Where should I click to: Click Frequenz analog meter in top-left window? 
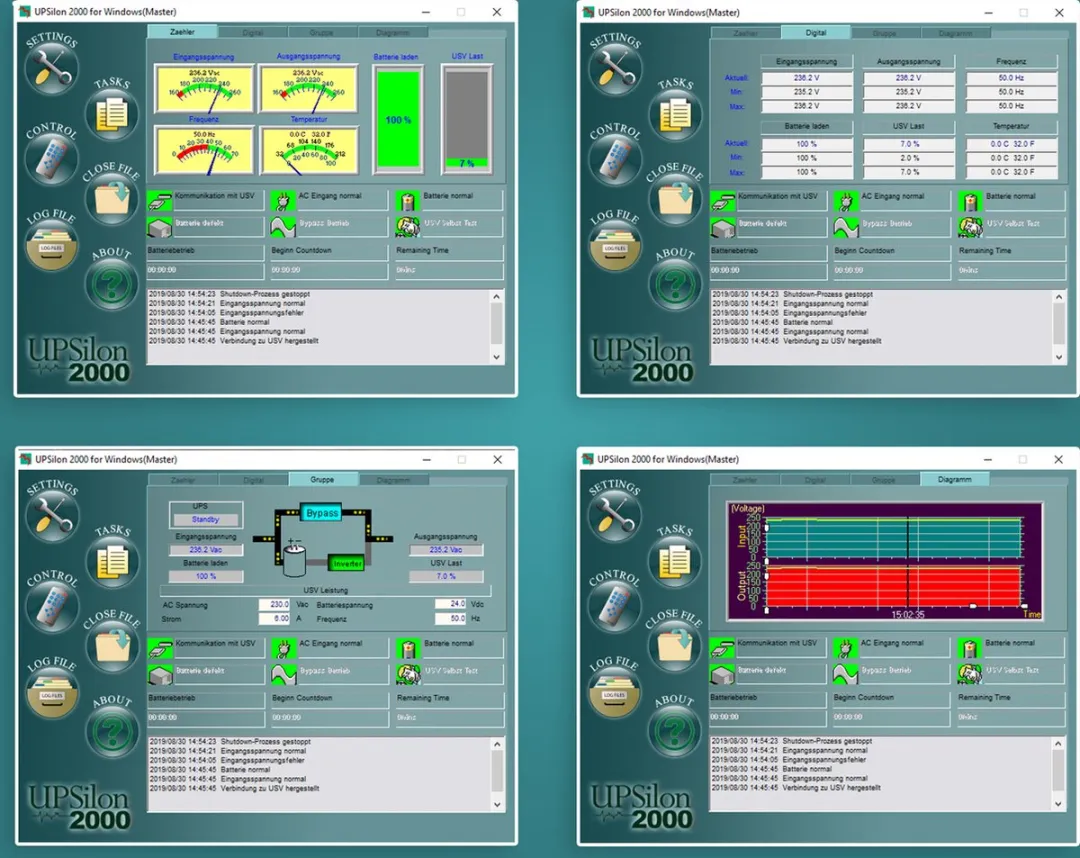(204, 151)
